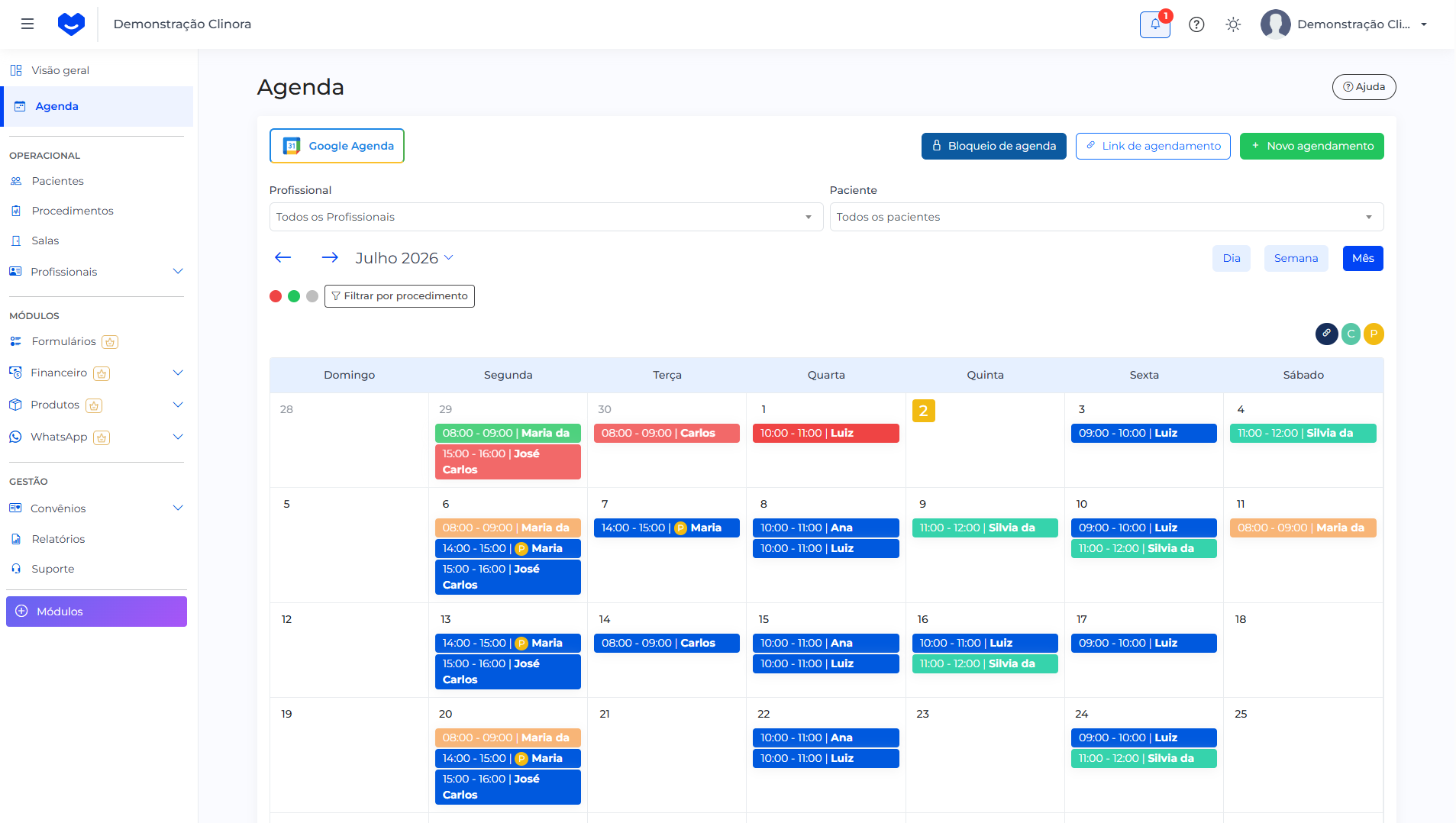The width and height of the screenshot is (1456, 823).
Task: Go to next month with right arrow
Action: coord(330,258)
